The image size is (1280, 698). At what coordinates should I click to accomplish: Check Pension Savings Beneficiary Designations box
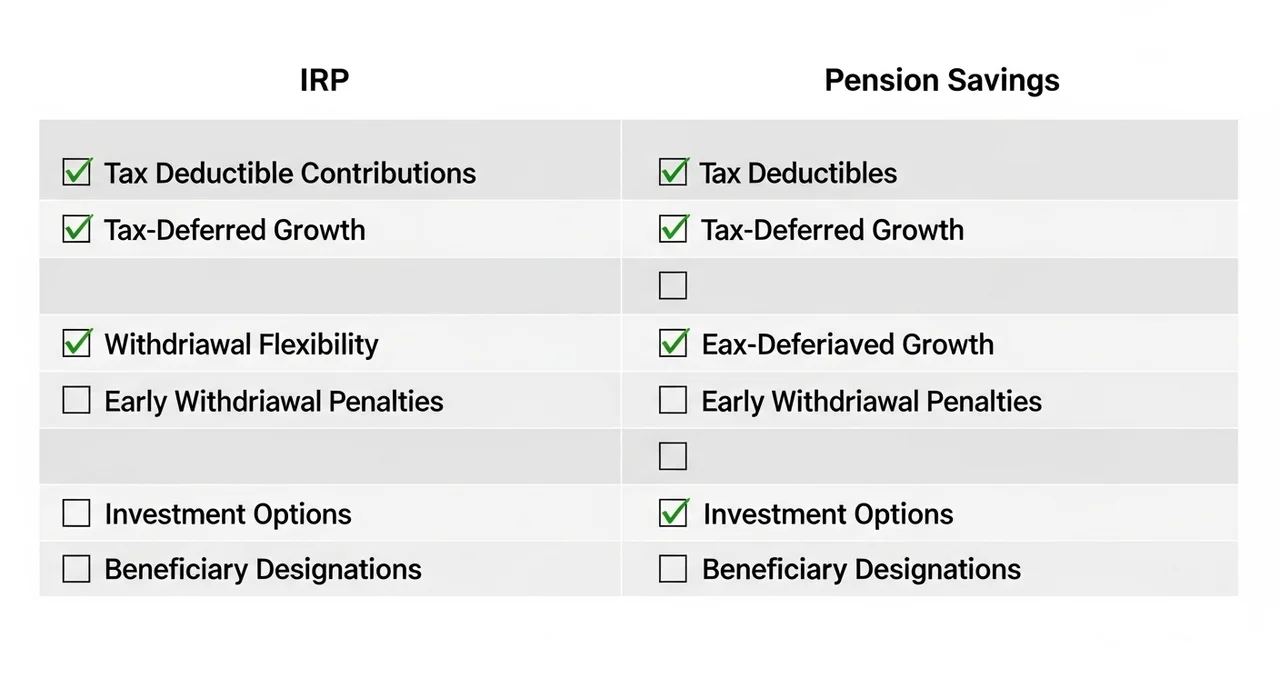[x=673, y=569]
